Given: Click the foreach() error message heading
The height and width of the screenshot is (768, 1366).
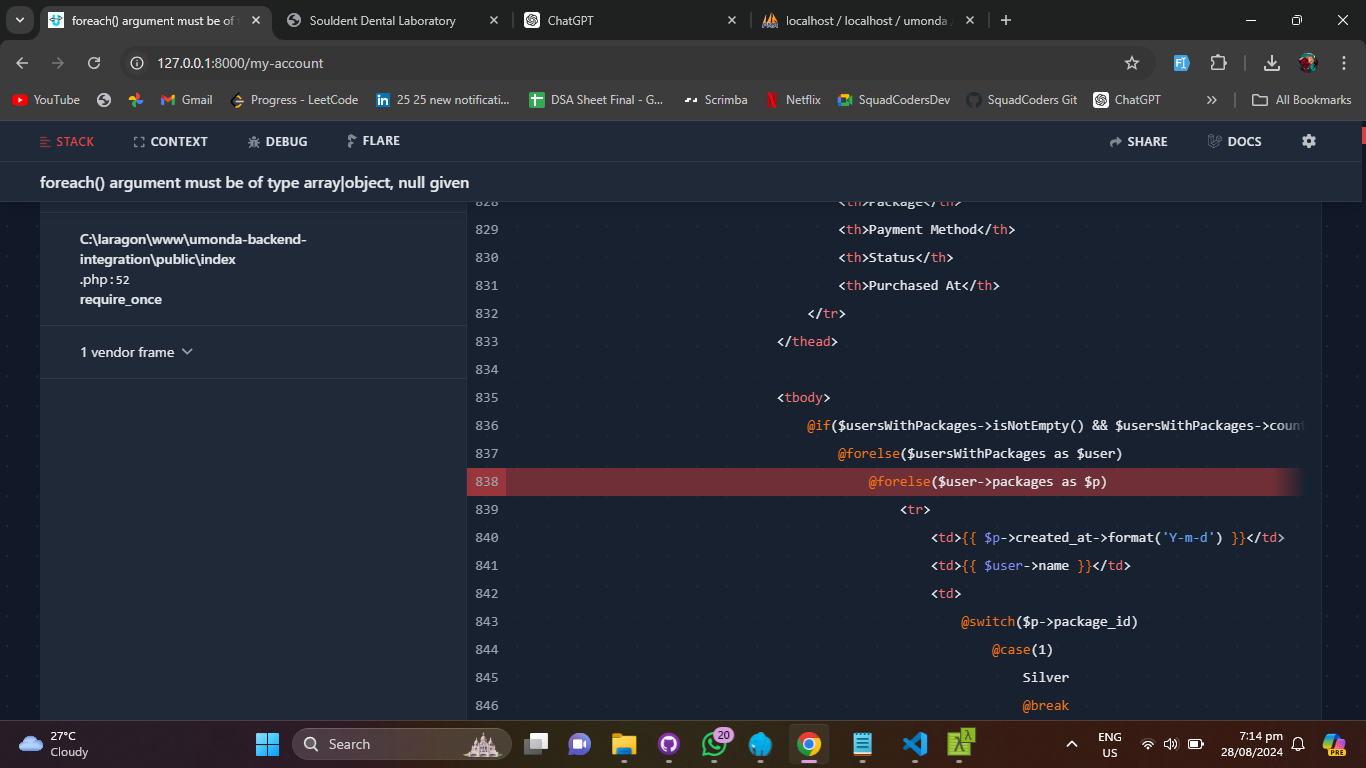Looking at the screenshot, I should [x=254, y=183].
